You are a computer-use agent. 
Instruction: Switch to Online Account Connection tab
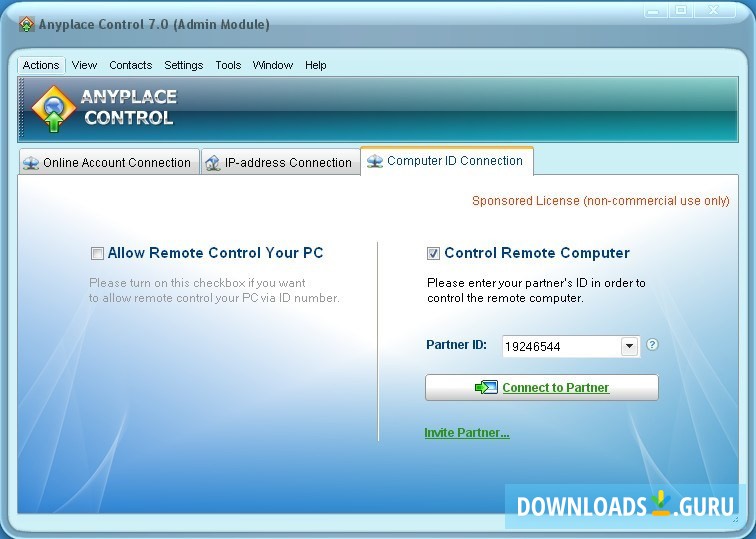(109, 162)
